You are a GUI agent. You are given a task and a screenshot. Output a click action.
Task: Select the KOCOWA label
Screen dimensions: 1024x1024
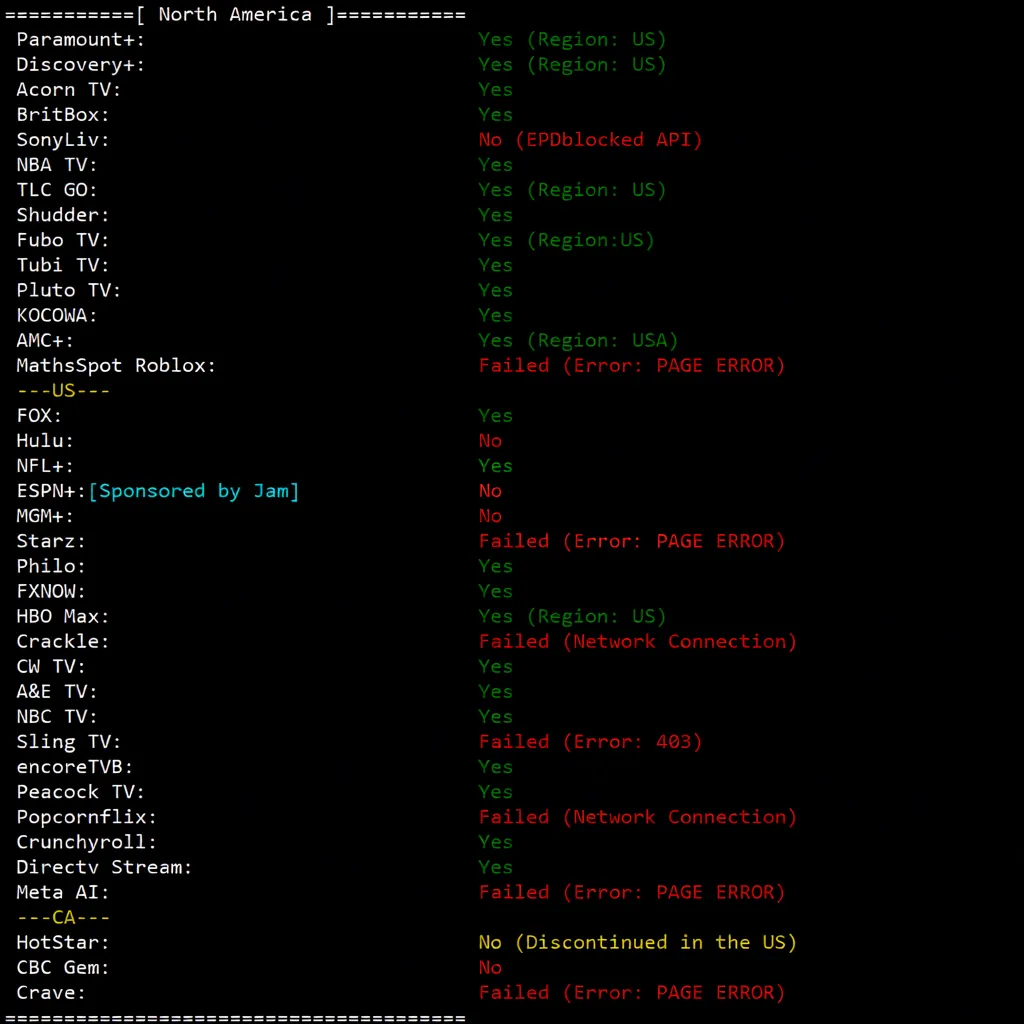[x=57, y=315]
